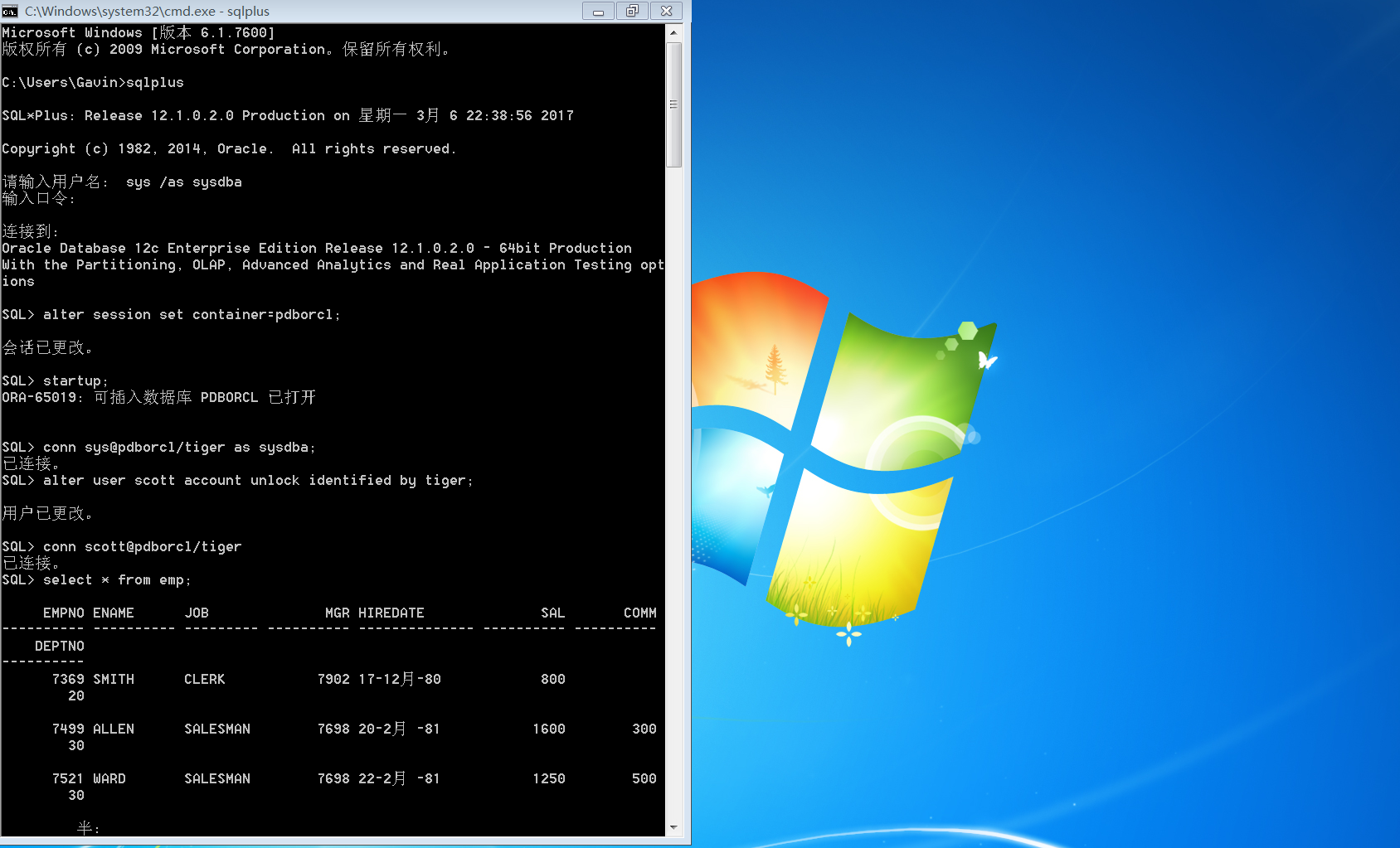Click the 'ORA-65019' error message

(158, 397)
